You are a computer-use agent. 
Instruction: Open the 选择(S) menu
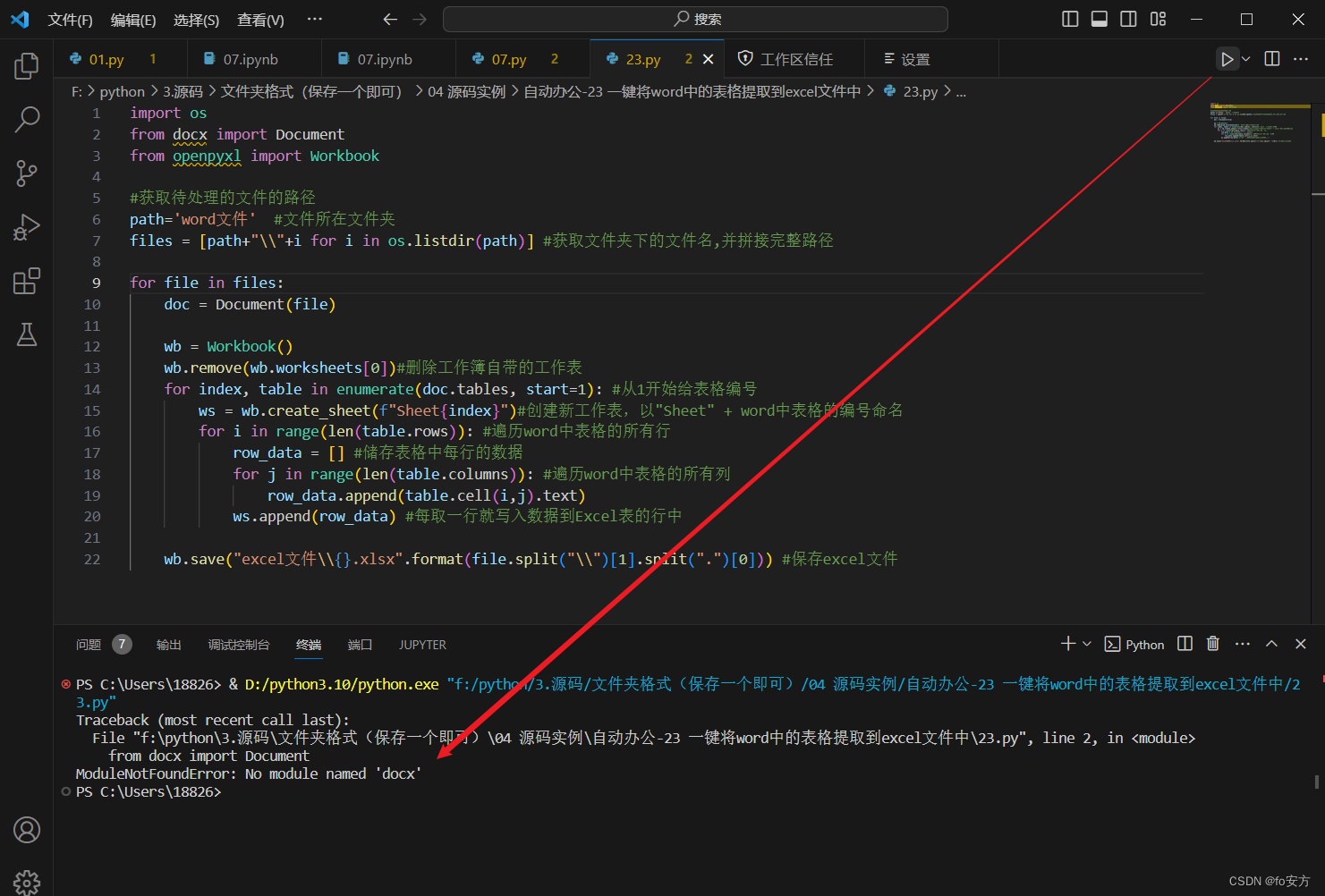click(x=196, y=20)
